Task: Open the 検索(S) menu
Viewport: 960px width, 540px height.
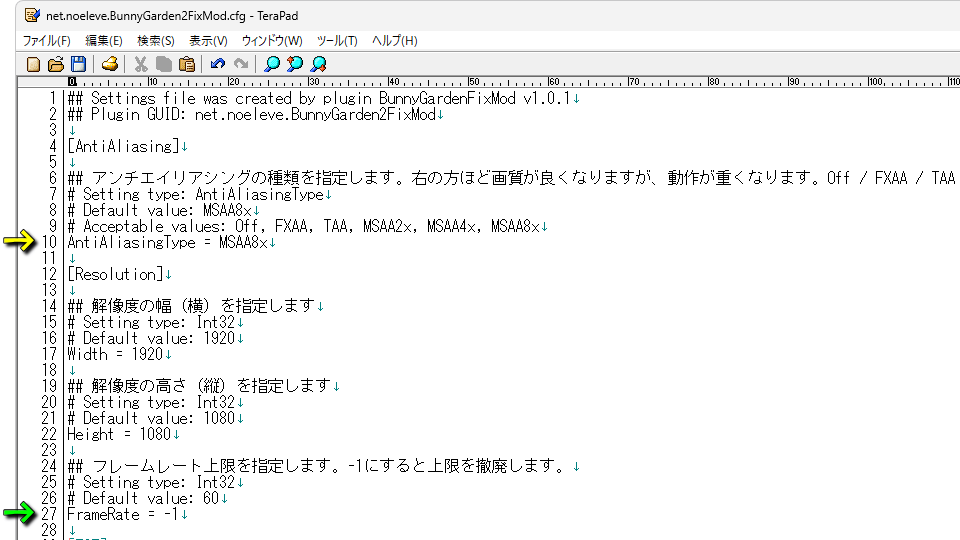Action: [156, 41]
